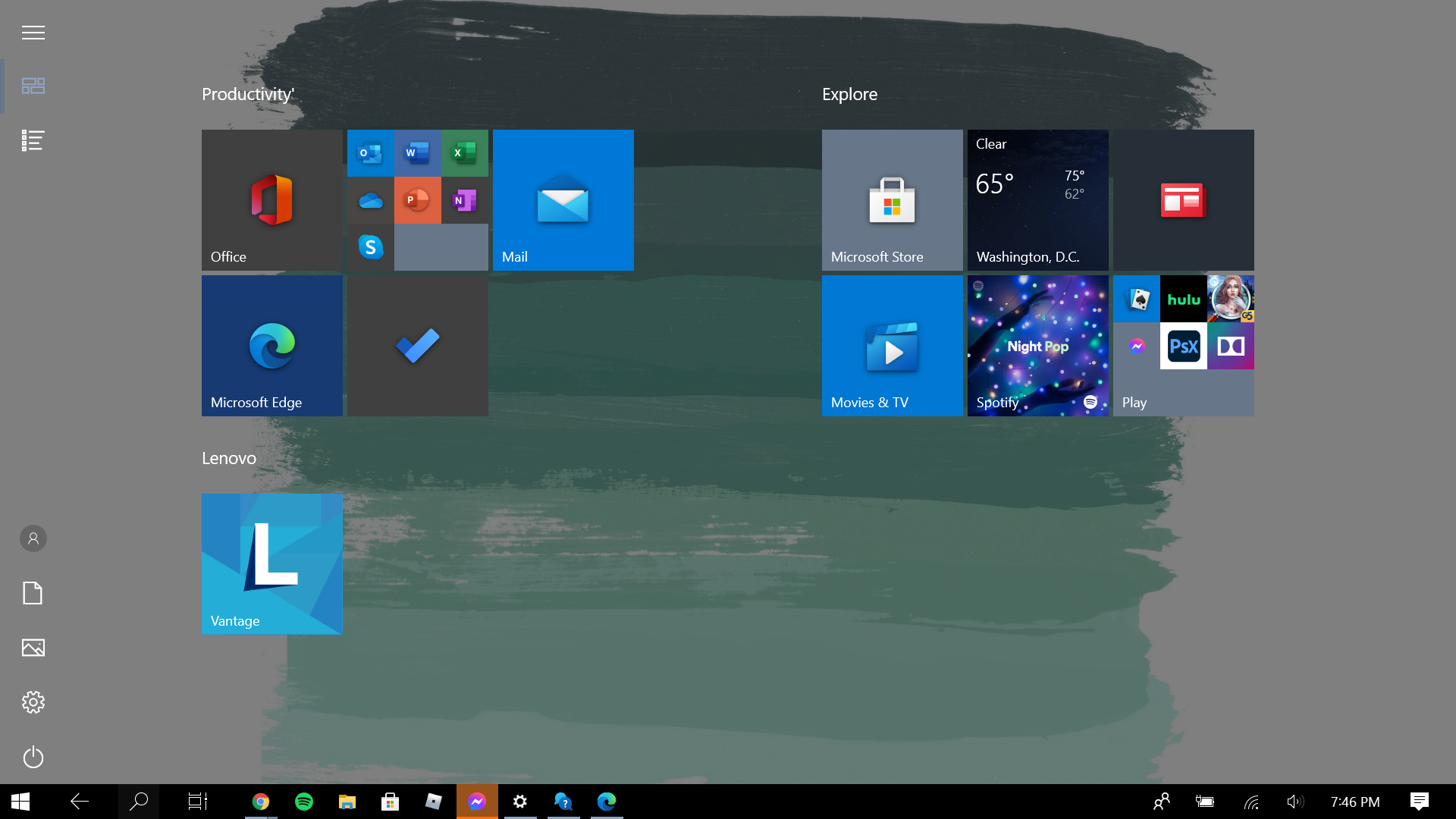Open Get Help app on taskbar

click(x=563, y=802)
